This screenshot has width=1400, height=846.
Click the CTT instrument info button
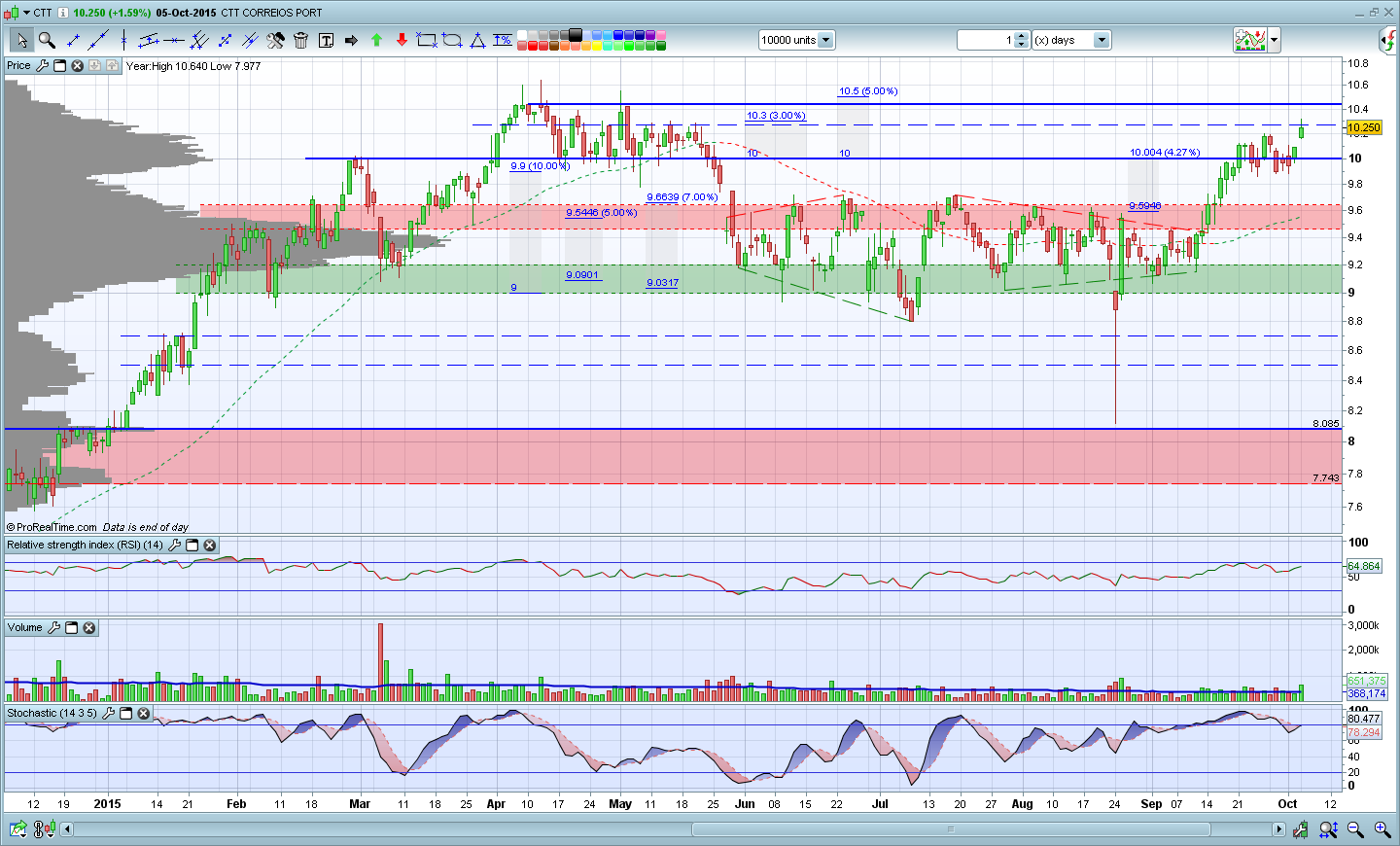(x=62, y=13)
